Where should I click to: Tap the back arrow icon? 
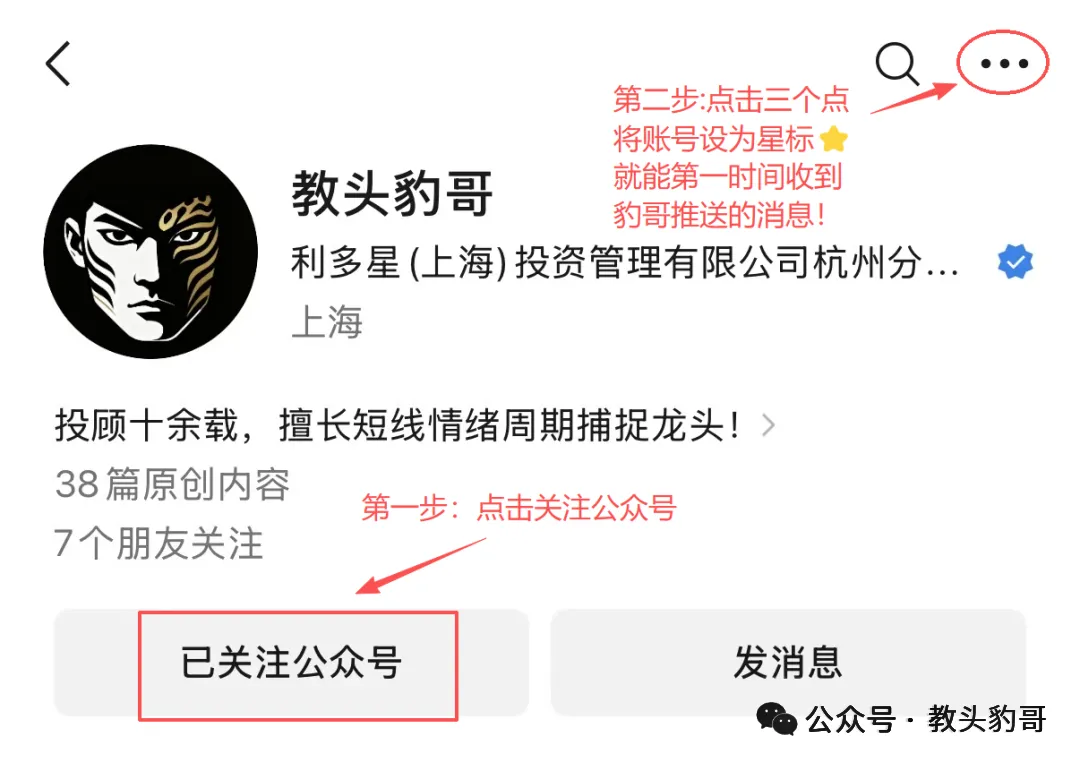click(58, 63)
